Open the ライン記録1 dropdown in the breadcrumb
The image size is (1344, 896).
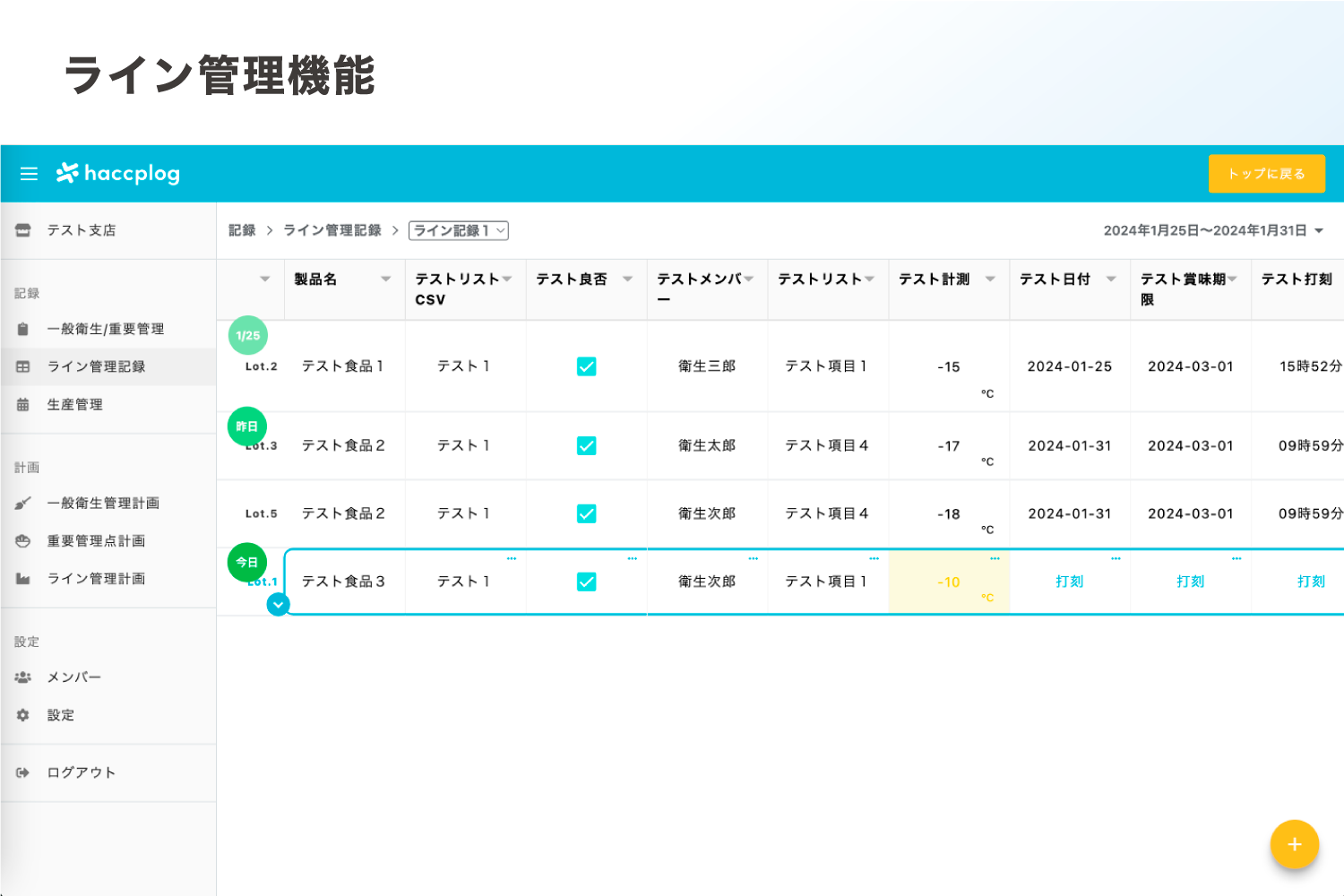459,230
